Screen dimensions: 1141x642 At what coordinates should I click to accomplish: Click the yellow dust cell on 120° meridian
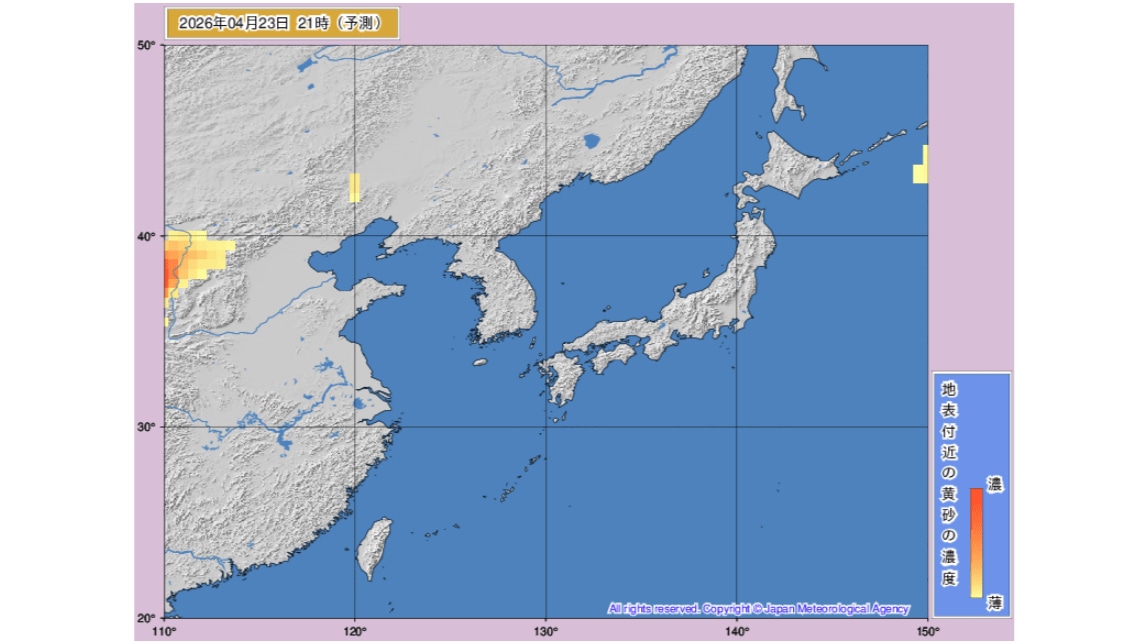tap(355, 187)
